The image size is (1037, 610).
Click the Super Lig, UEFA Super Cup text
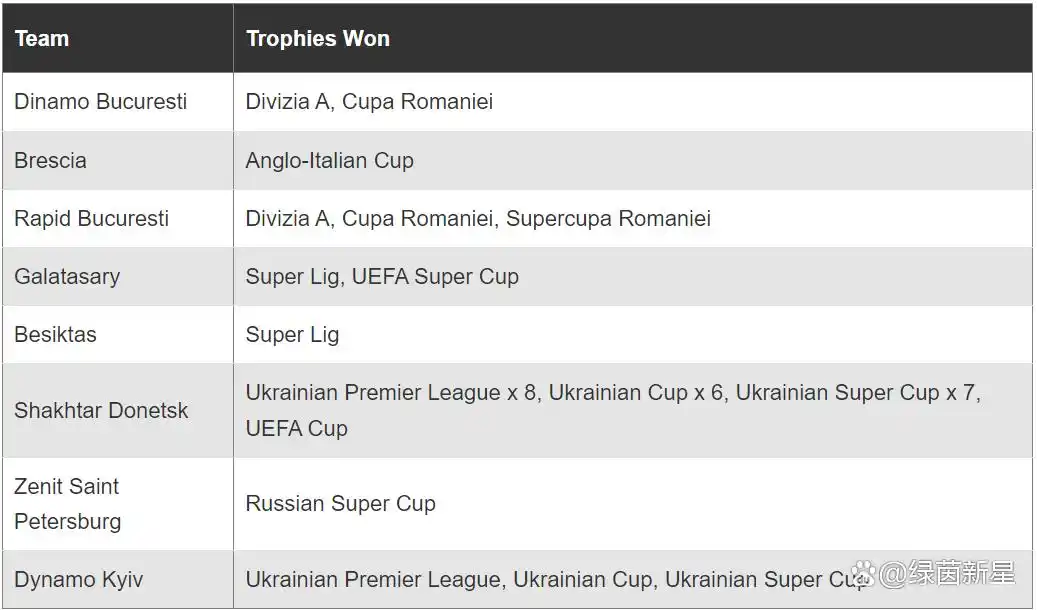382,277
